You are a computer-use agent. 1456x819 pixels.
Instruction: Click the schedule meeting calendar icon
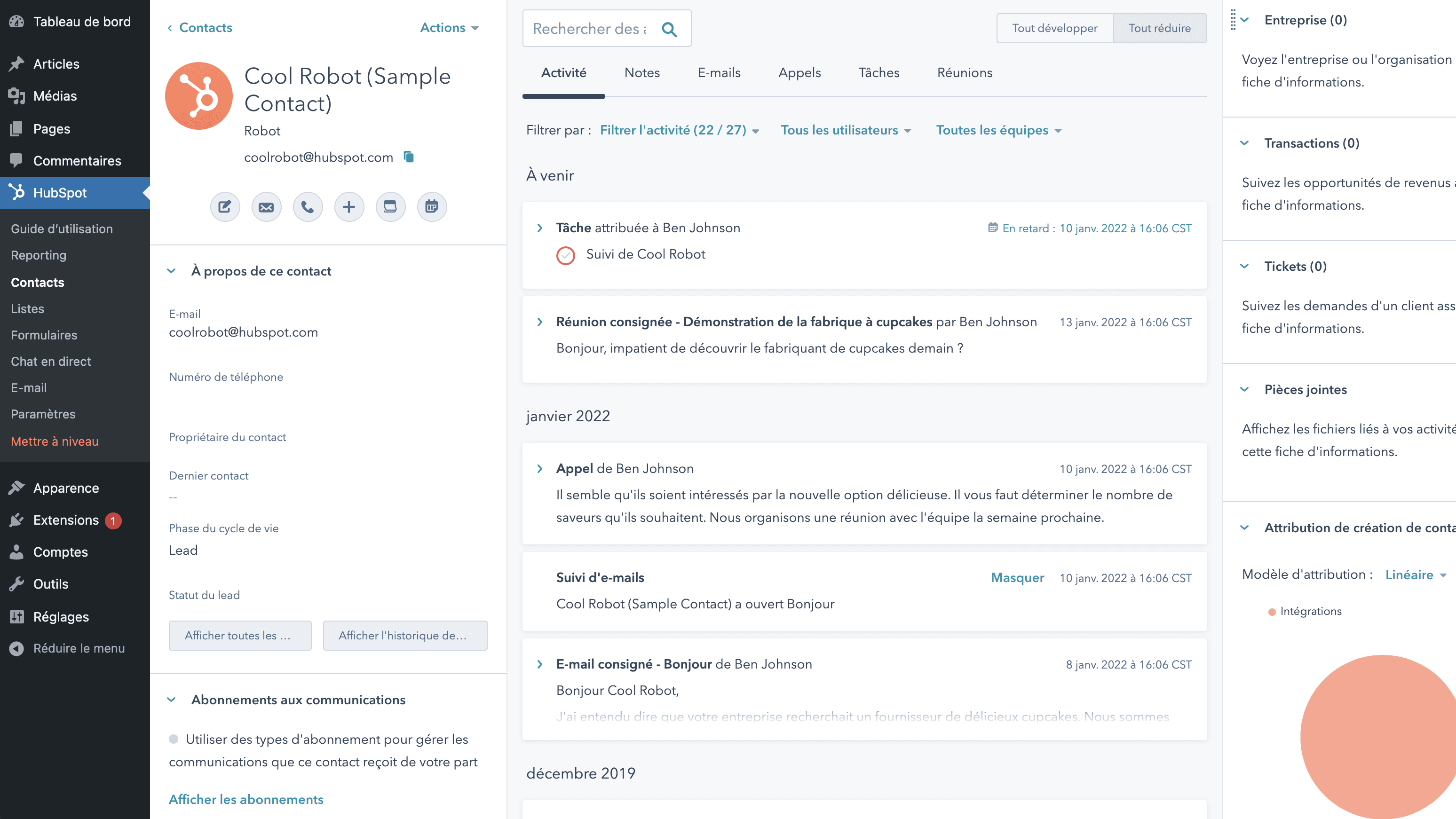tap(432, 207)
